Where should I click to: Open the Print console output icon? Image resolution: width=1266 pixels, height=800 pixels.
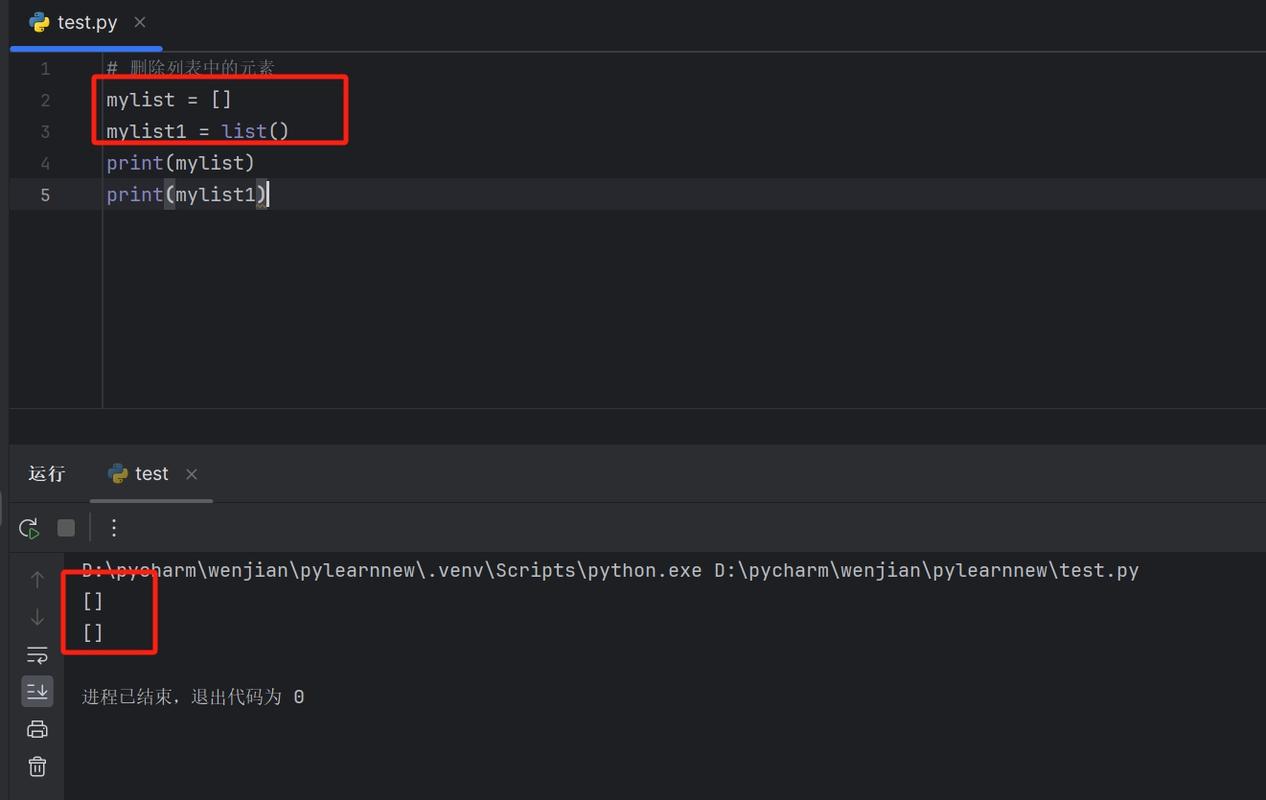37,728
